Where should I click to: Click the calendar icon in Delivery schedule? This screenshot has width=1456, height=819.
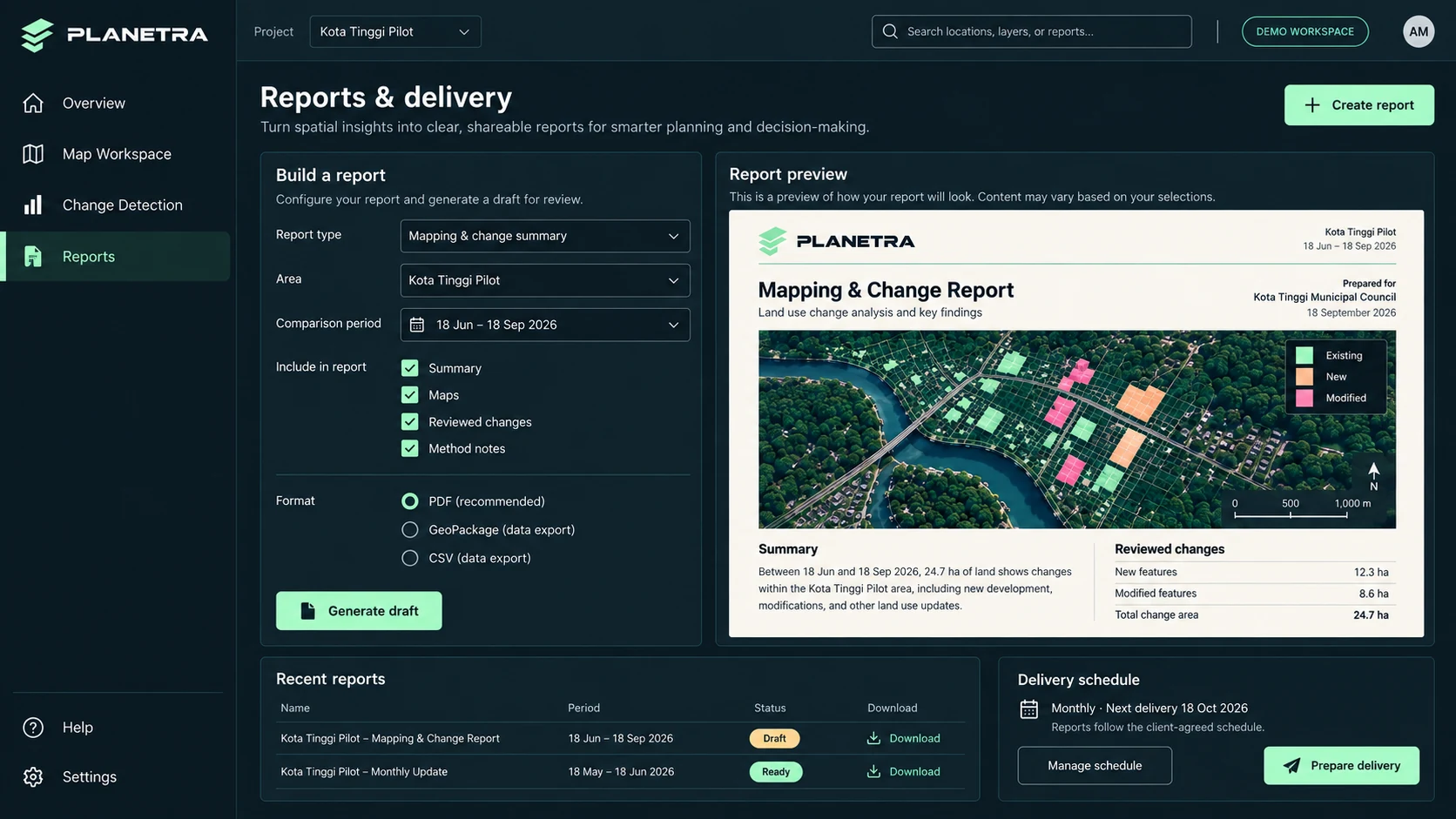click(1029, 708)
